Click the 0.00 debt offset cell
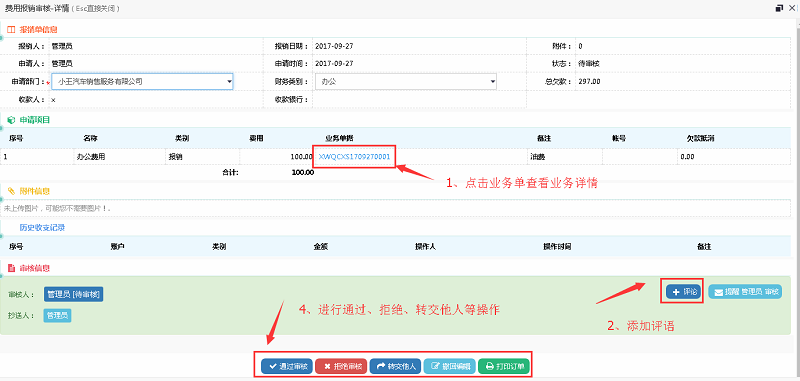Screen dimensions: 800x381 click(x=734, y=157)
